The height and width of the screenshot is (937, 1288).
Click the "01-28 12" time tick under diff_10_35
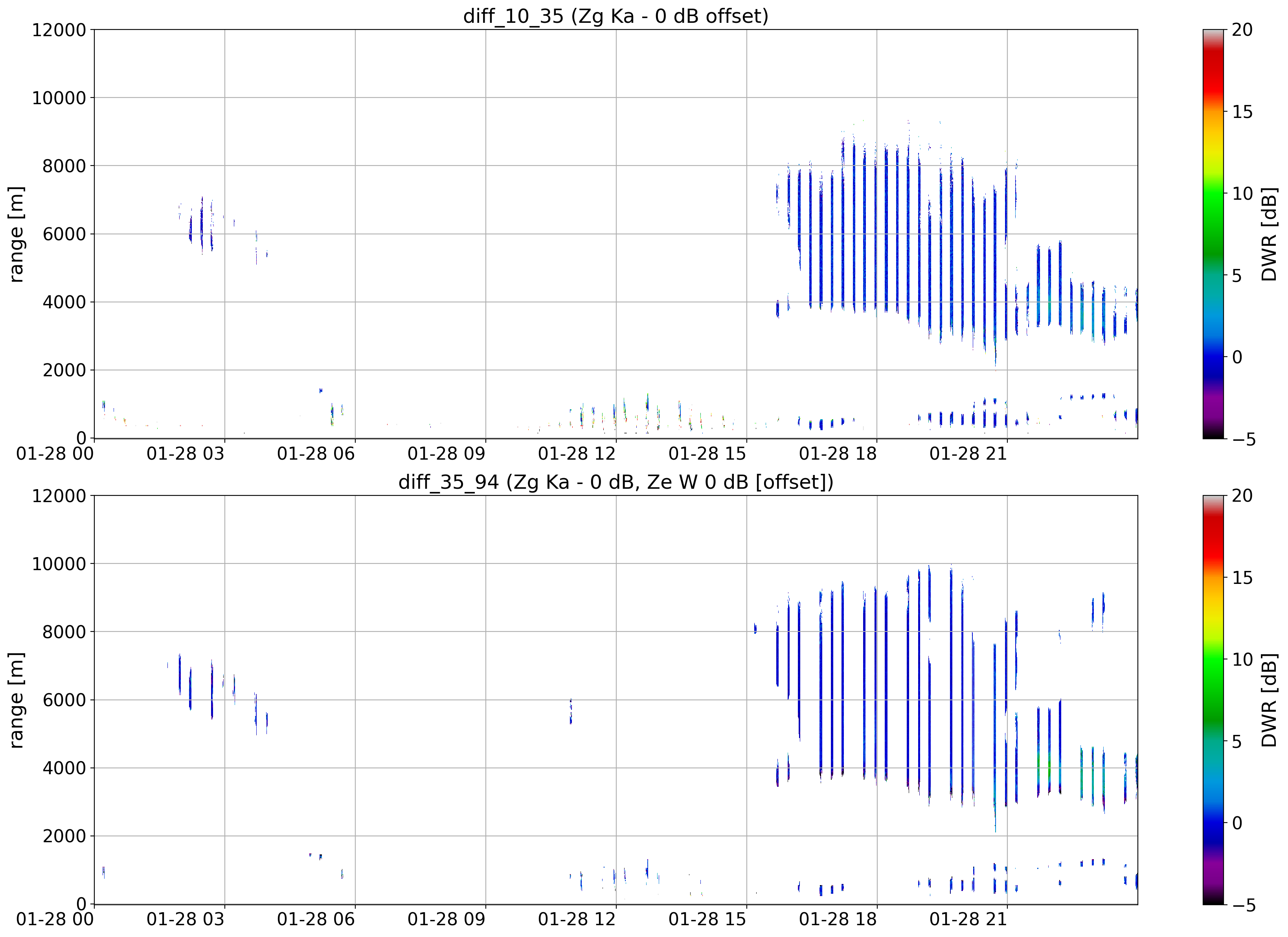tap(577, 453)
